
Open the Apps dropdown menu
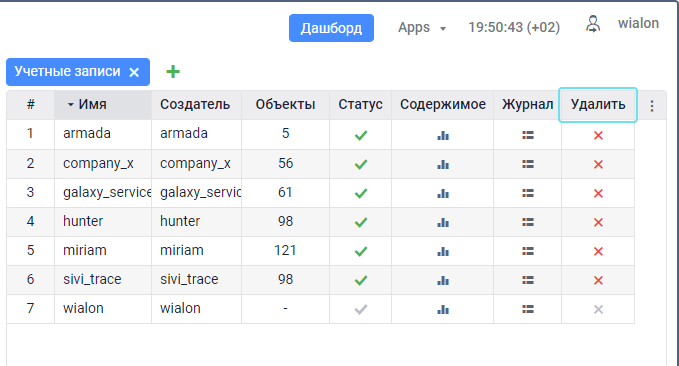422,28
